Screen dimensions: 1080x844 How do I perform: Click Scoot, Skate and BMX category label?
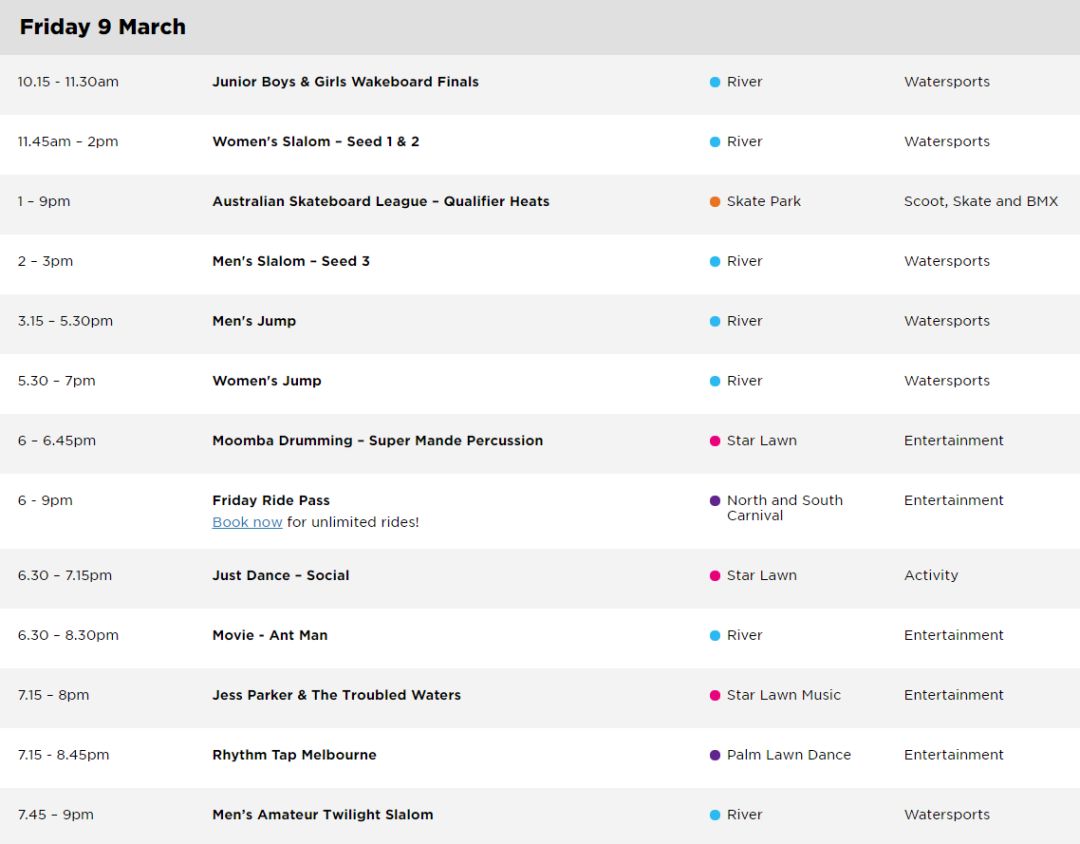(981, 201)
